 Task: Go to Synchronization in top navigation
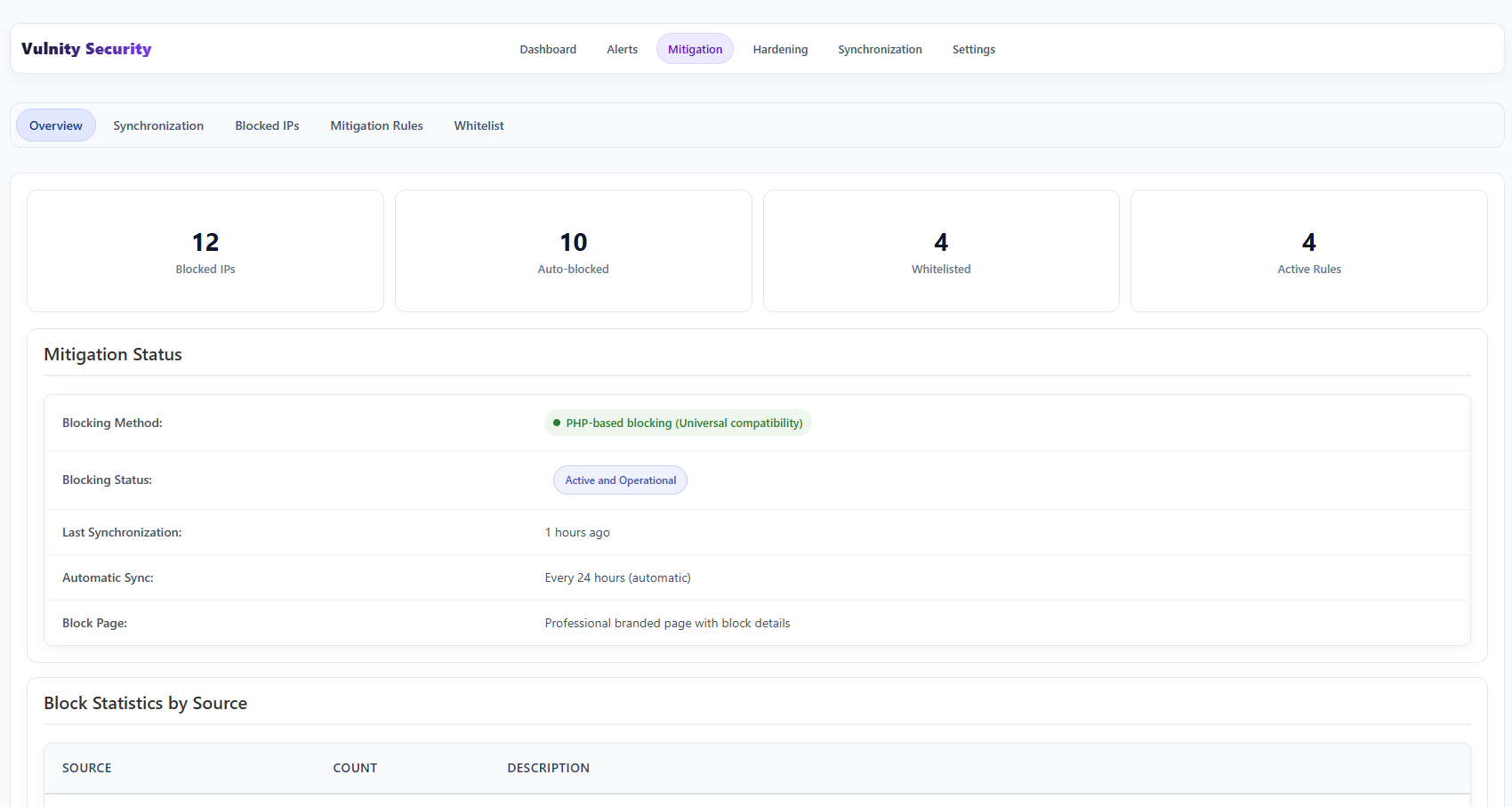tap(880, 49)
